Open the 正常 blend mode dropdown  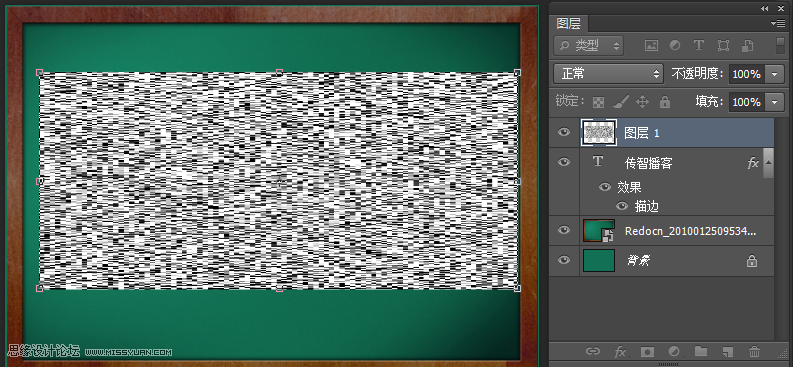608,74
